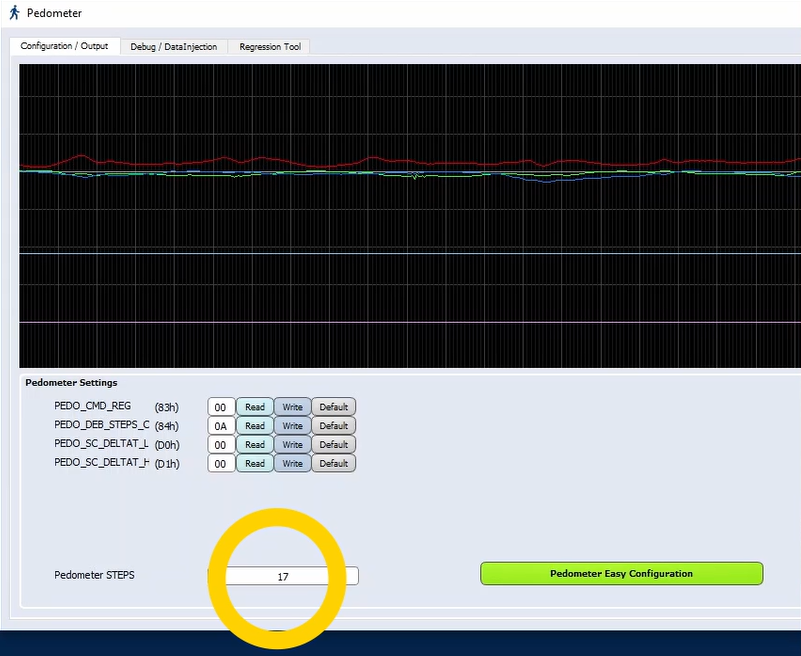Switch to the Debug / DataInjection tab

point(174,46)
